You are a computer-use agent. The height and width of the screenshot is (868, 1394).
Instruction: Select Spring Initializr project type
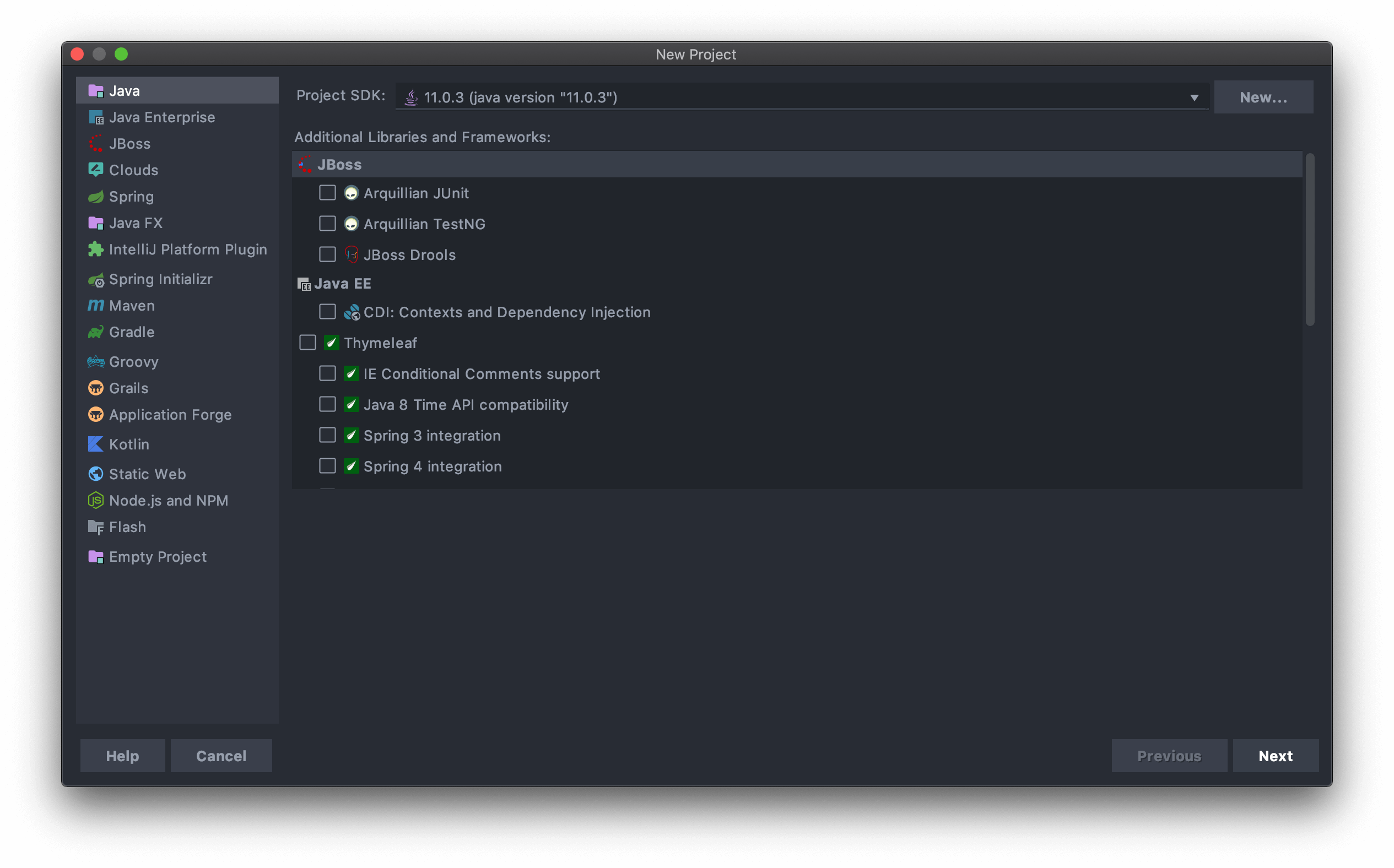[177, 279]
